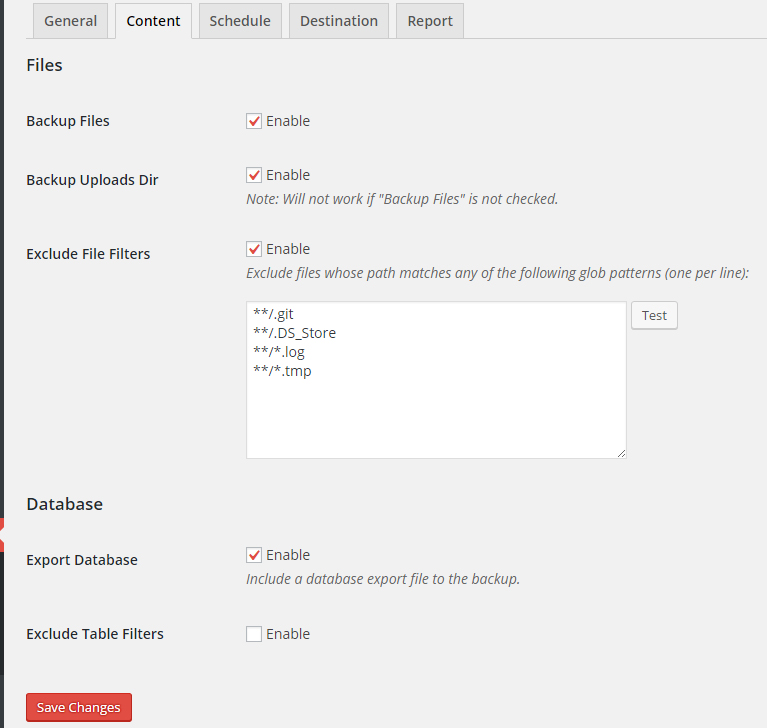The image size is (767, 728).
Task: Untick the Export Database checkbox
Action: click(x=254, y=555)
